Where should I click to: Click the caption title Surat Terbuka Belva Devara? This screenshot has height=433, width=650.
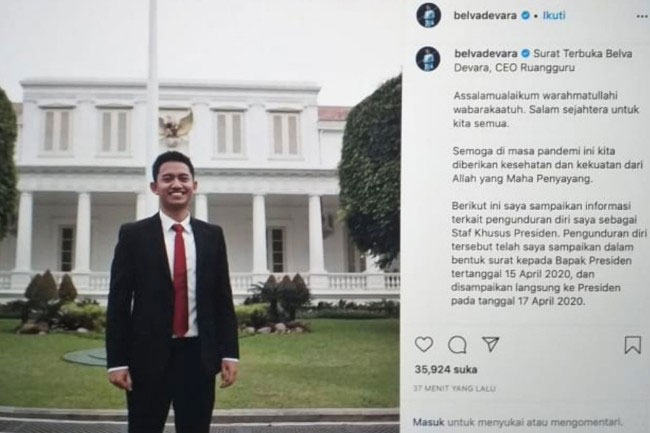[x=543, y=60]
